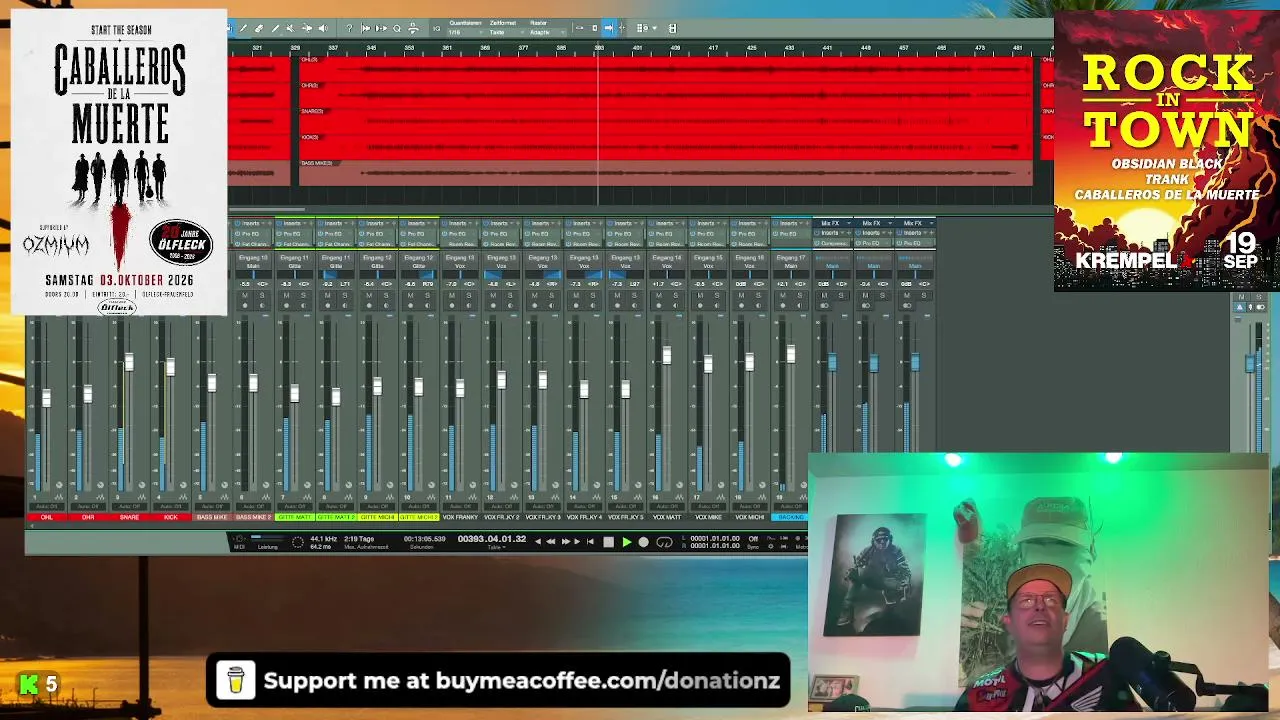The height and width of the screenshot is (720, 1280).
Task: Mute the VOX MICHI channel
Action: pos(740,296)
